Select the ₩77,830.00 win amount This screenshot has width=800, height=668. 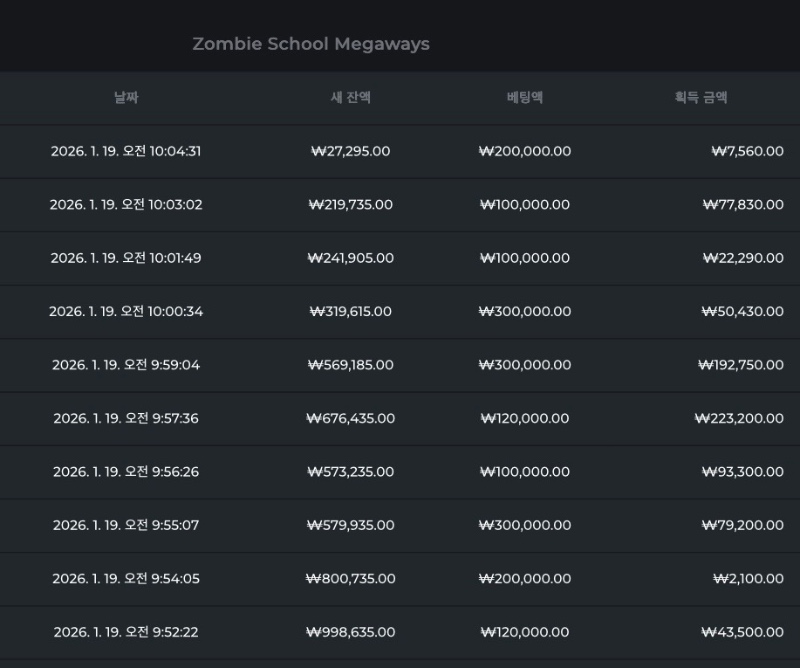click(743, 205)
